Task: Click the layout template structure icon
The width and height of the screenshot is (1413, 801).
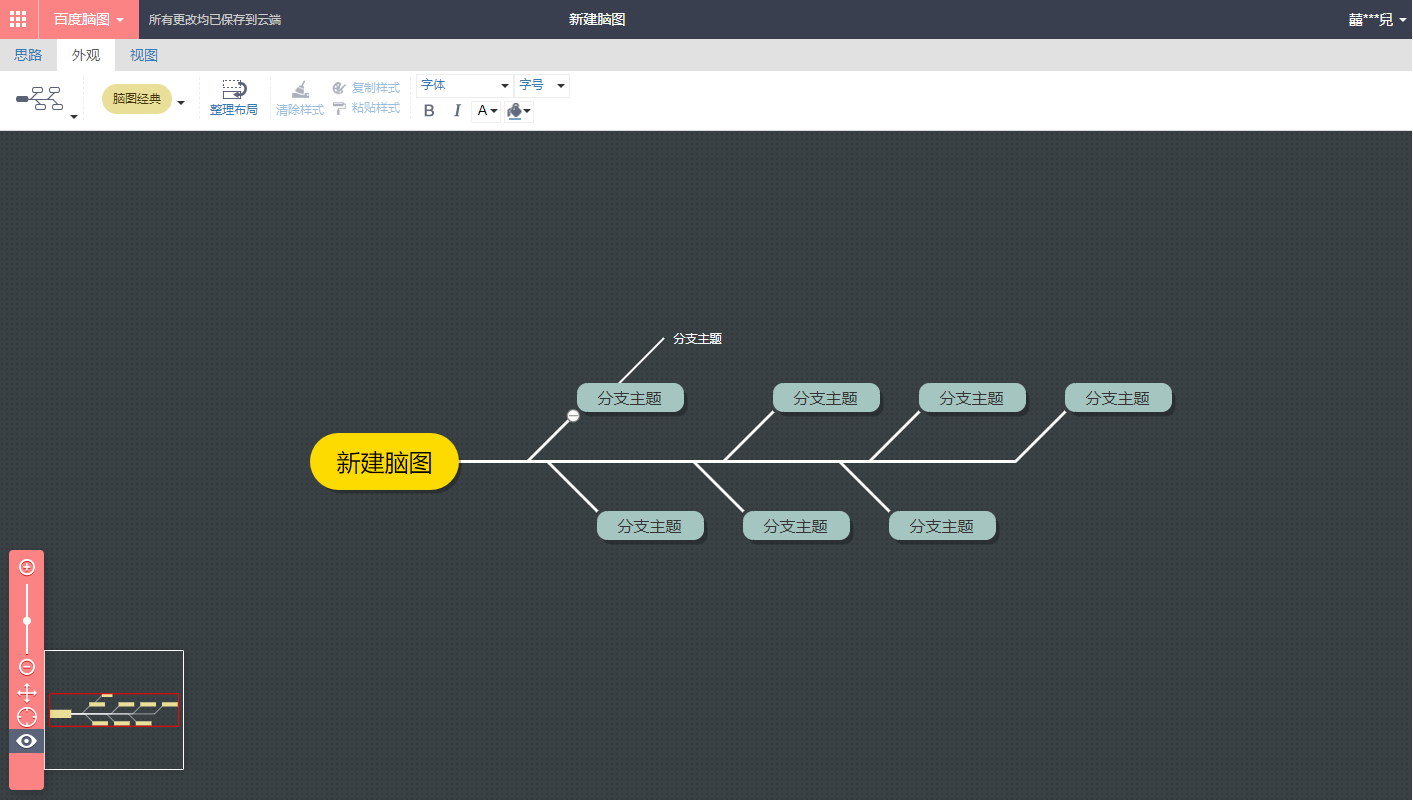Action: point(40,98)
